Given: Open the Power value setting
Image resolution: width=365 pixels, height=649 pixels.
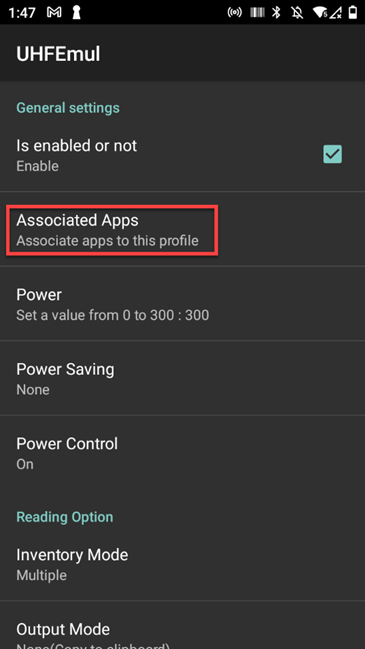Looking at the screenshot, I should click(182, 304).
